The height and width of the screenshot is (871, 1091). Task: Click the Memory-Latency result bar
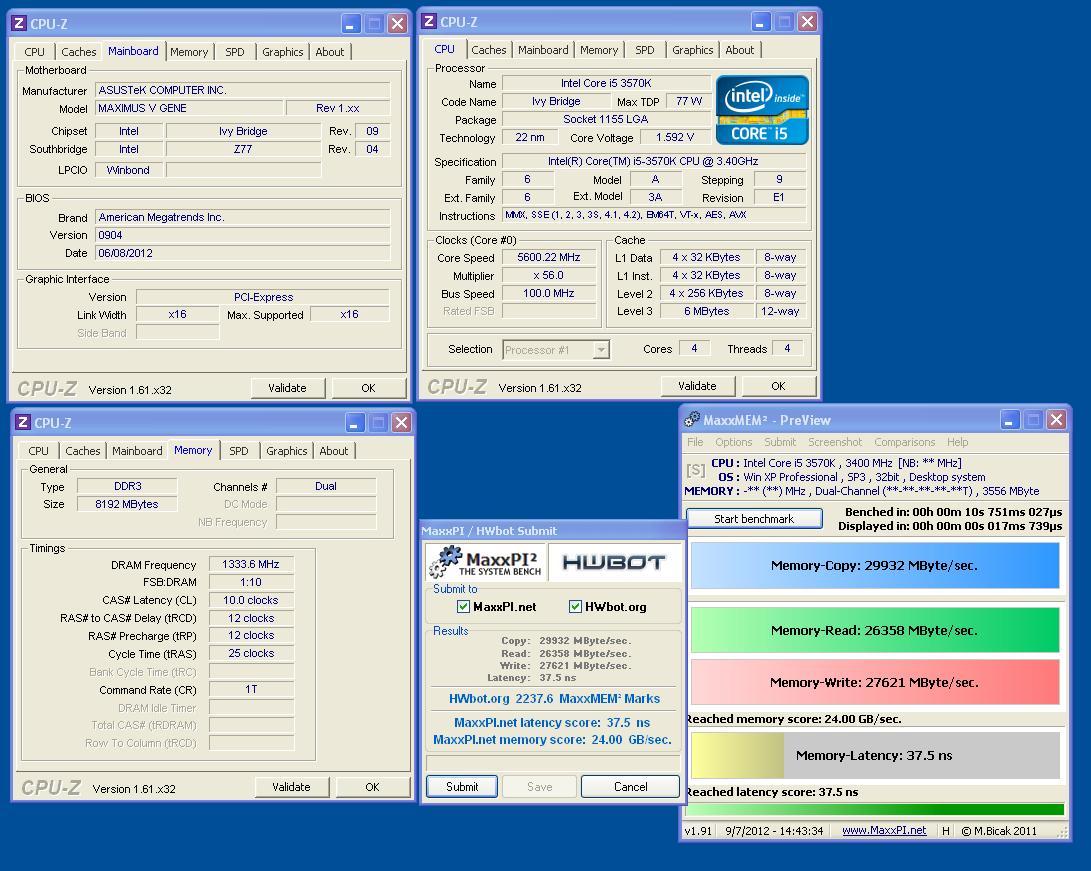pyautogui.click(x=875, y=756)
